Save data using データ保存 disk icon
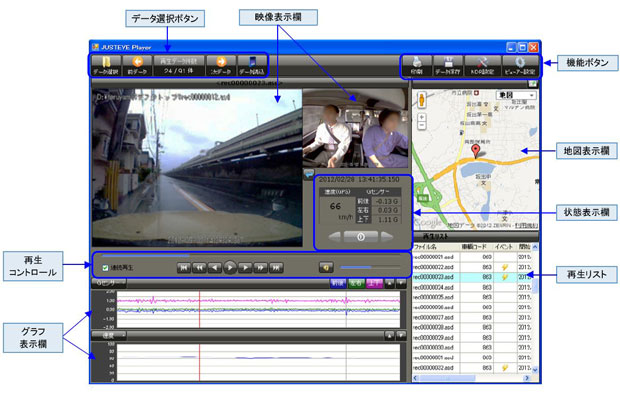This screenshot has width=620, height=393. (x=448, y=66)
